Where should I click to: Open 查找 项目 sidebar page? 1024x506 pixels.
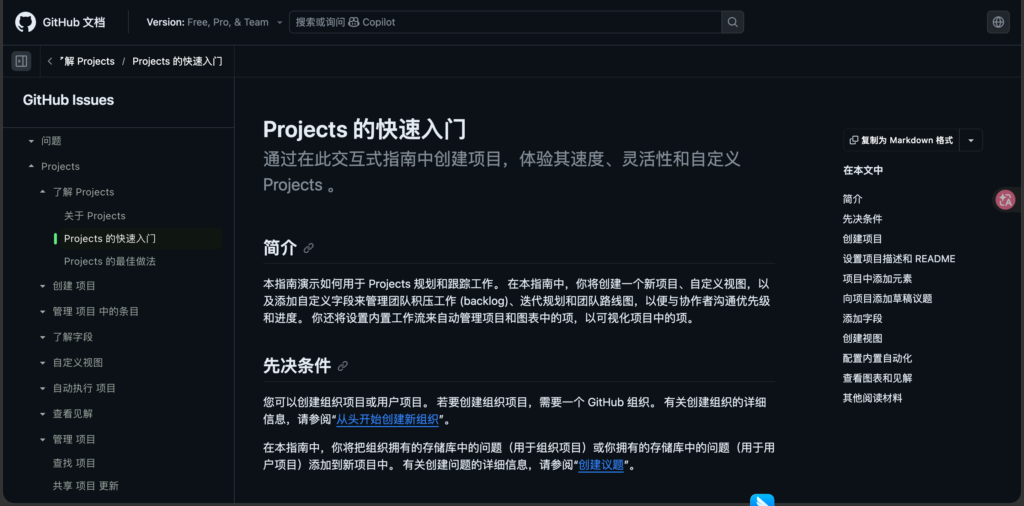click(74, 464)
